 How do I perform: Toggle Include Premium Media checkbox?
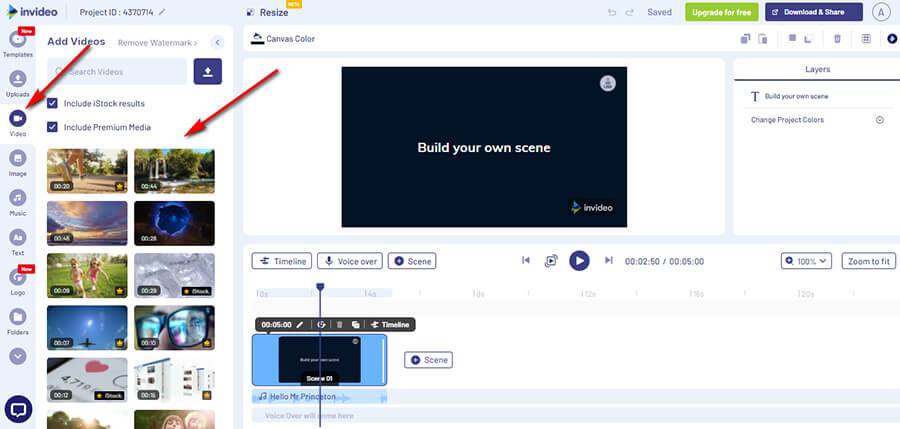(53, 127)
